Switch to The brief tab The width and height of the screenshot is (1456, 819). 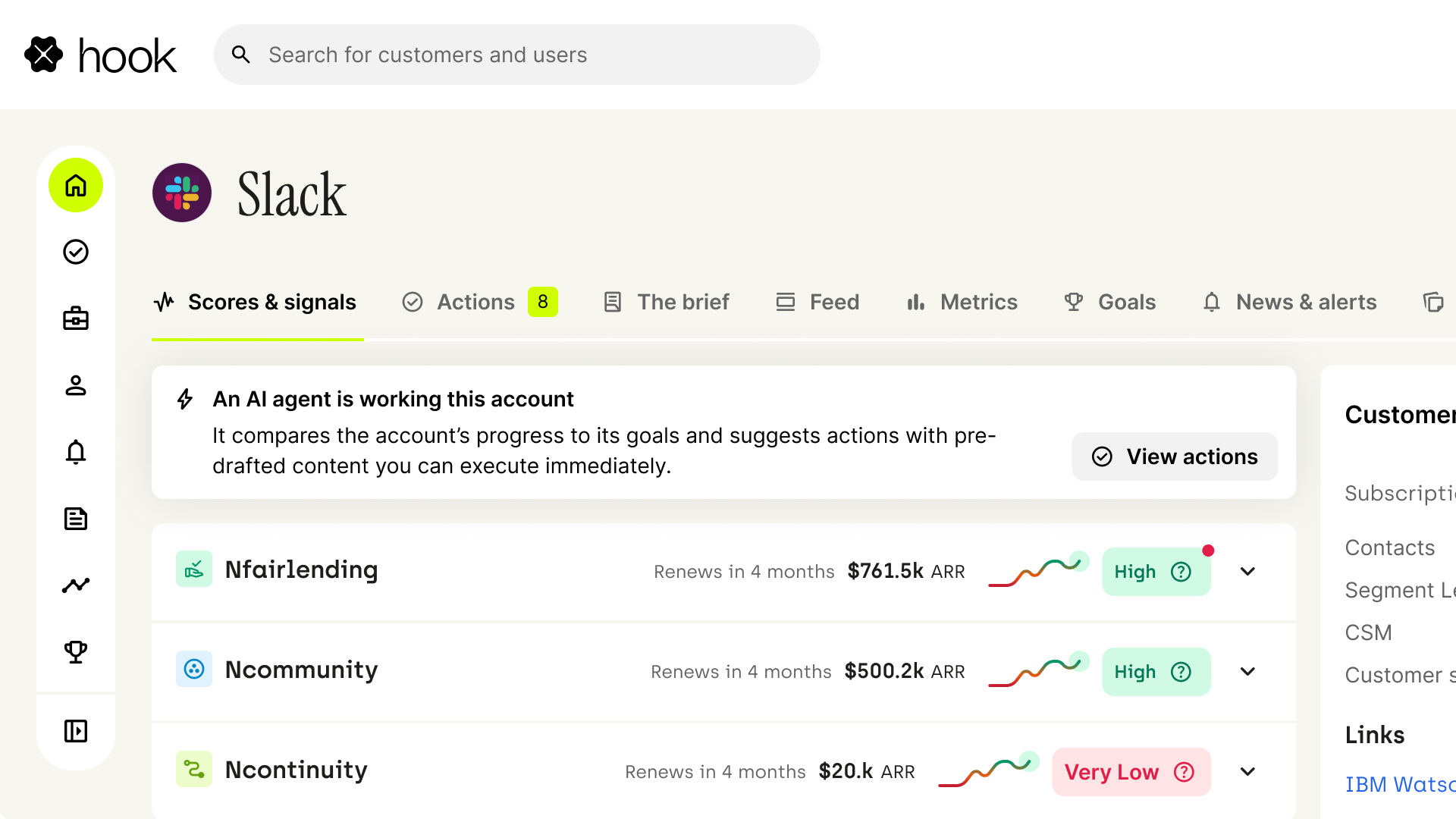click(666, 302)
